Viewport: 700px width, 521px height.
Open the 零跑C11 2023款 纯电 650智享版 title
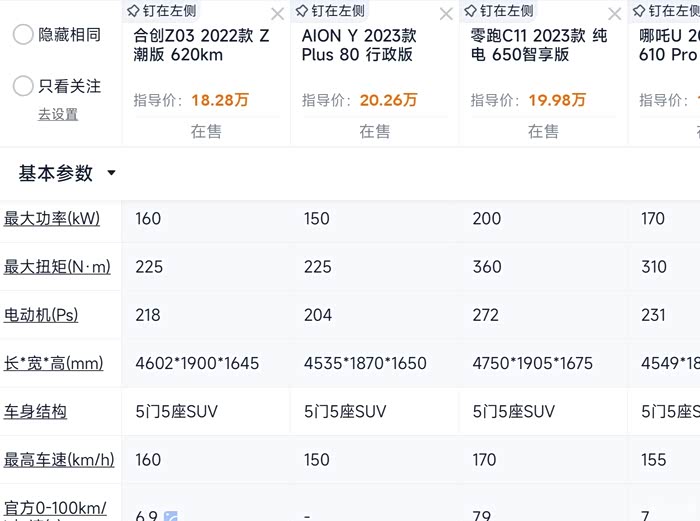[539, 45]
